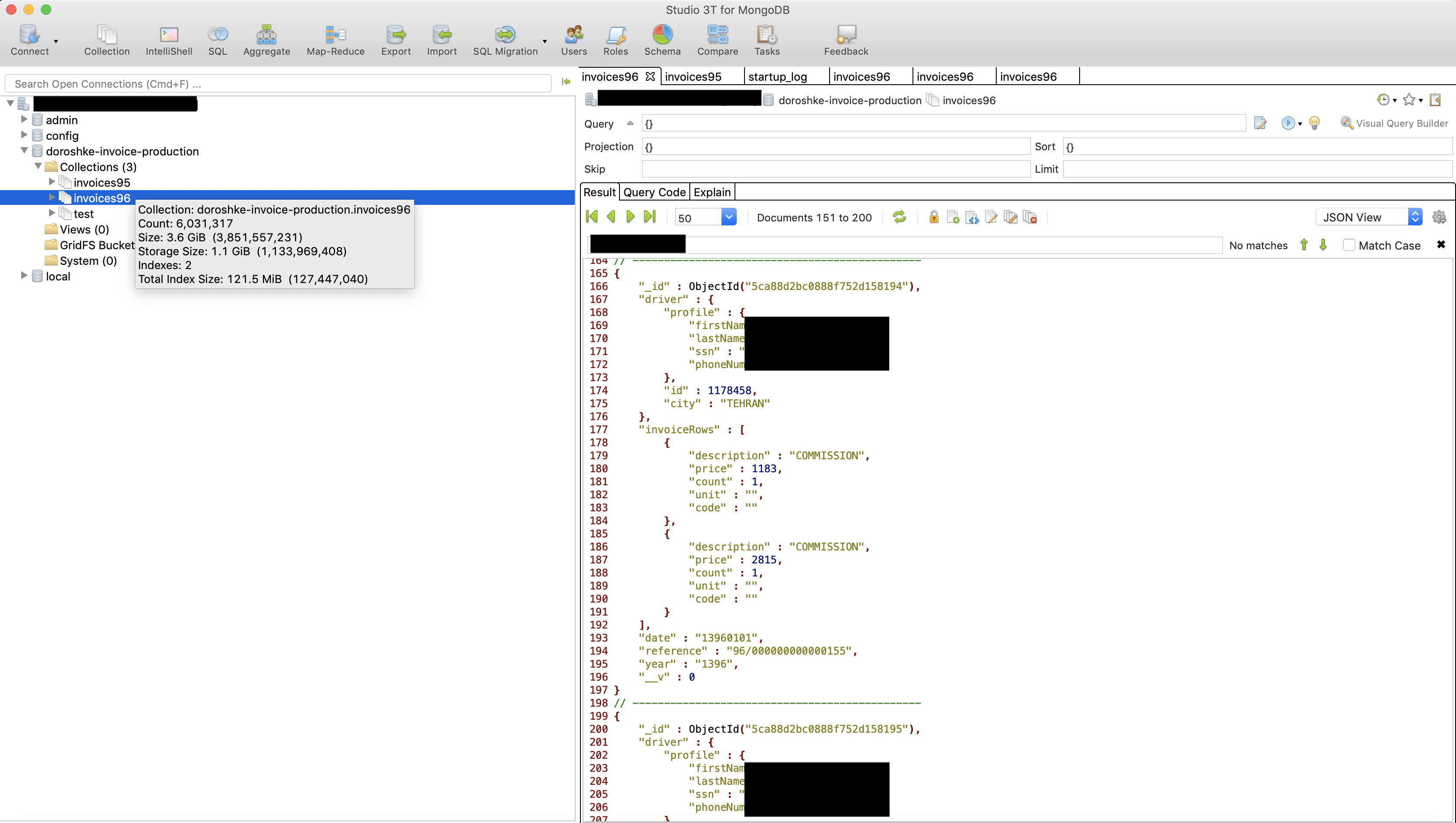The width and height of the screenshot is (1456, 823).
Task: Go to the next results page
Action: (x=630, y=217)
